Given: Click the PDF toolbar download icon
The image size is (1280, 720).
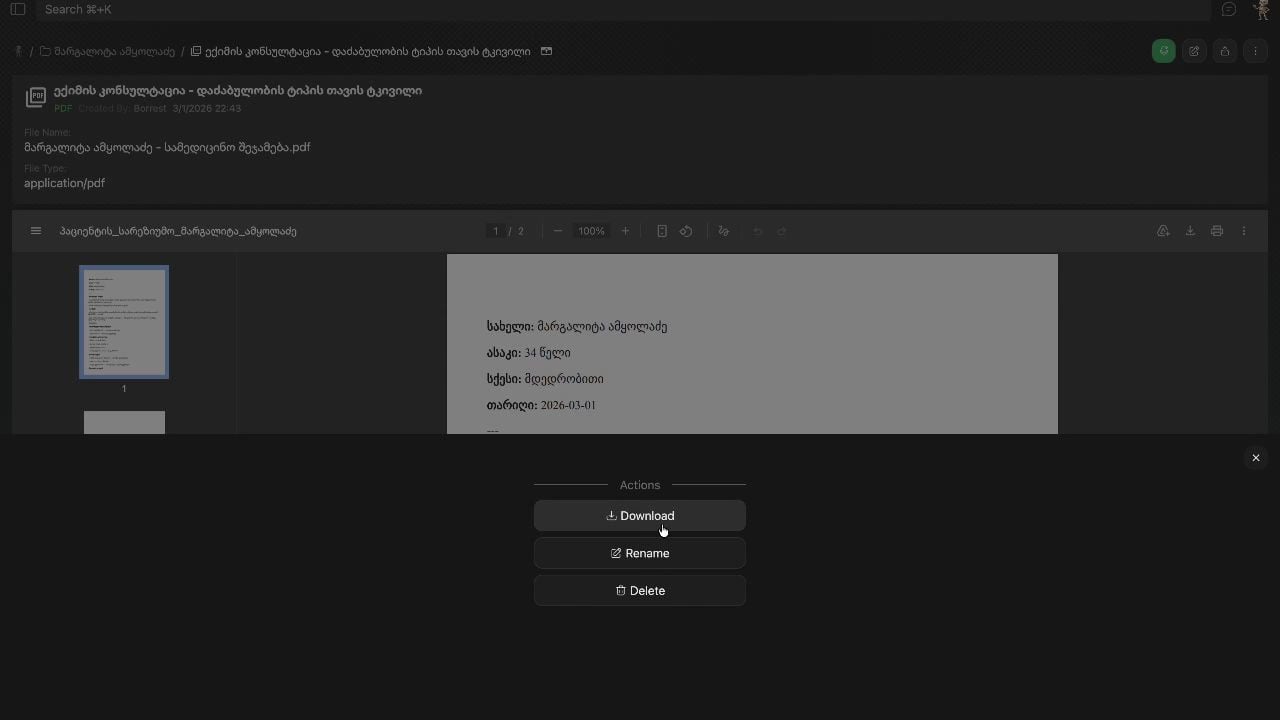Looking at the screenshot, I should (1190, 231).
